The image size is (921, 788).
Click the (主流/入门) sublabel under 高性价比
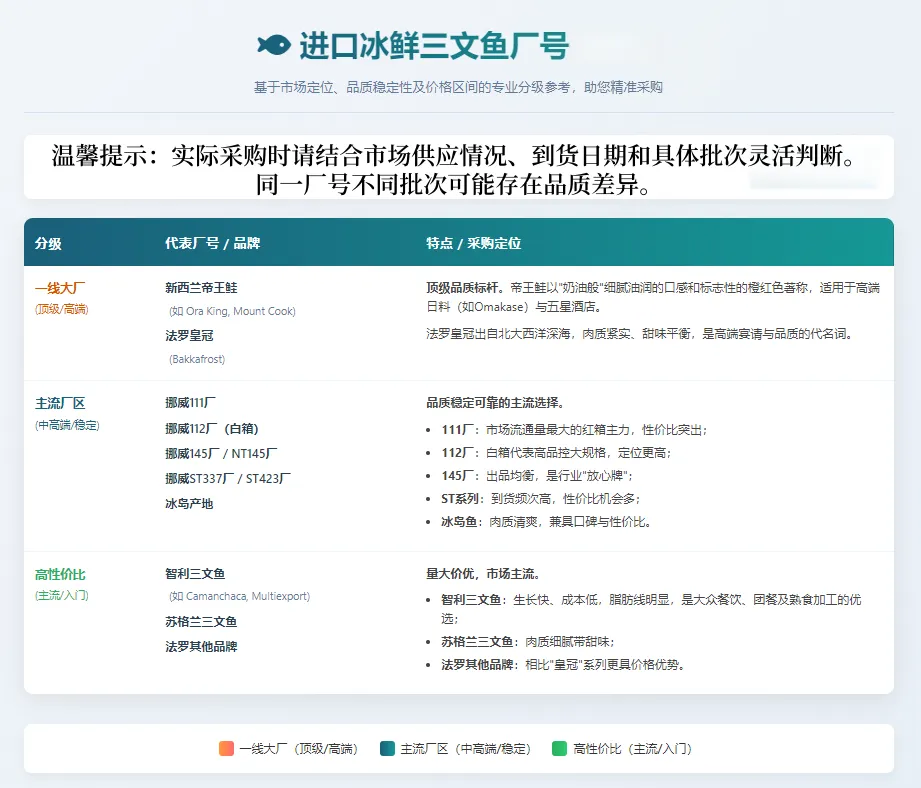point(62,595)
